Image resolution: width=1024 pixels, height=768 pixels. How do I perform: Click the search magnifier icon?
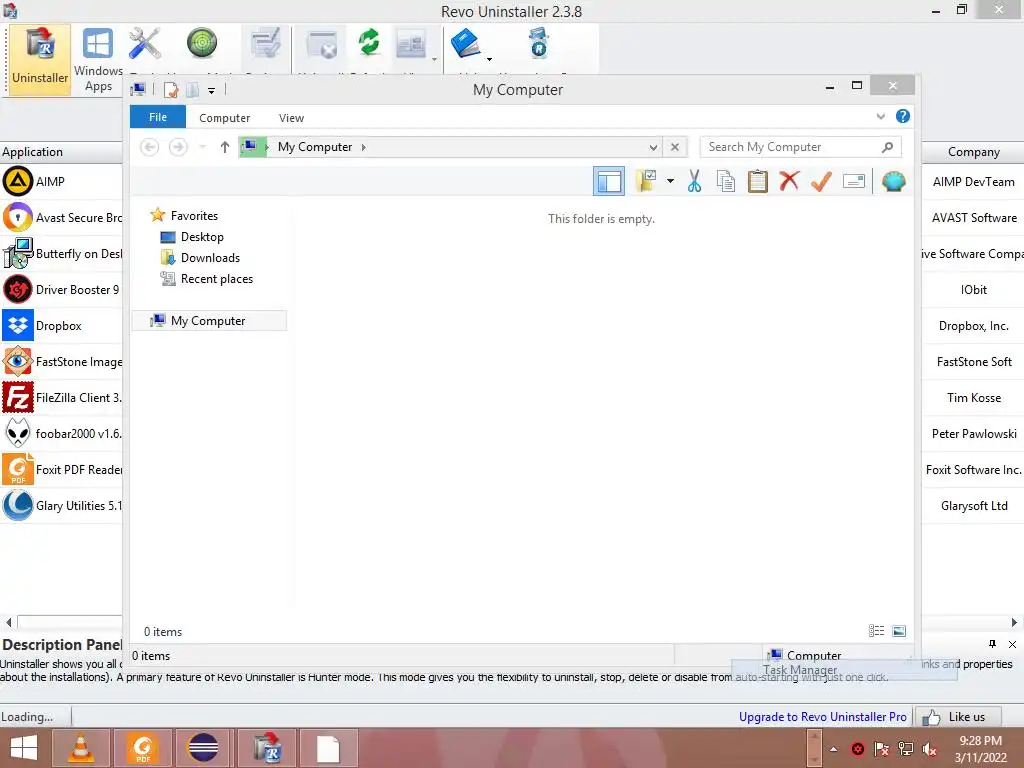click(x=887, y=147)
